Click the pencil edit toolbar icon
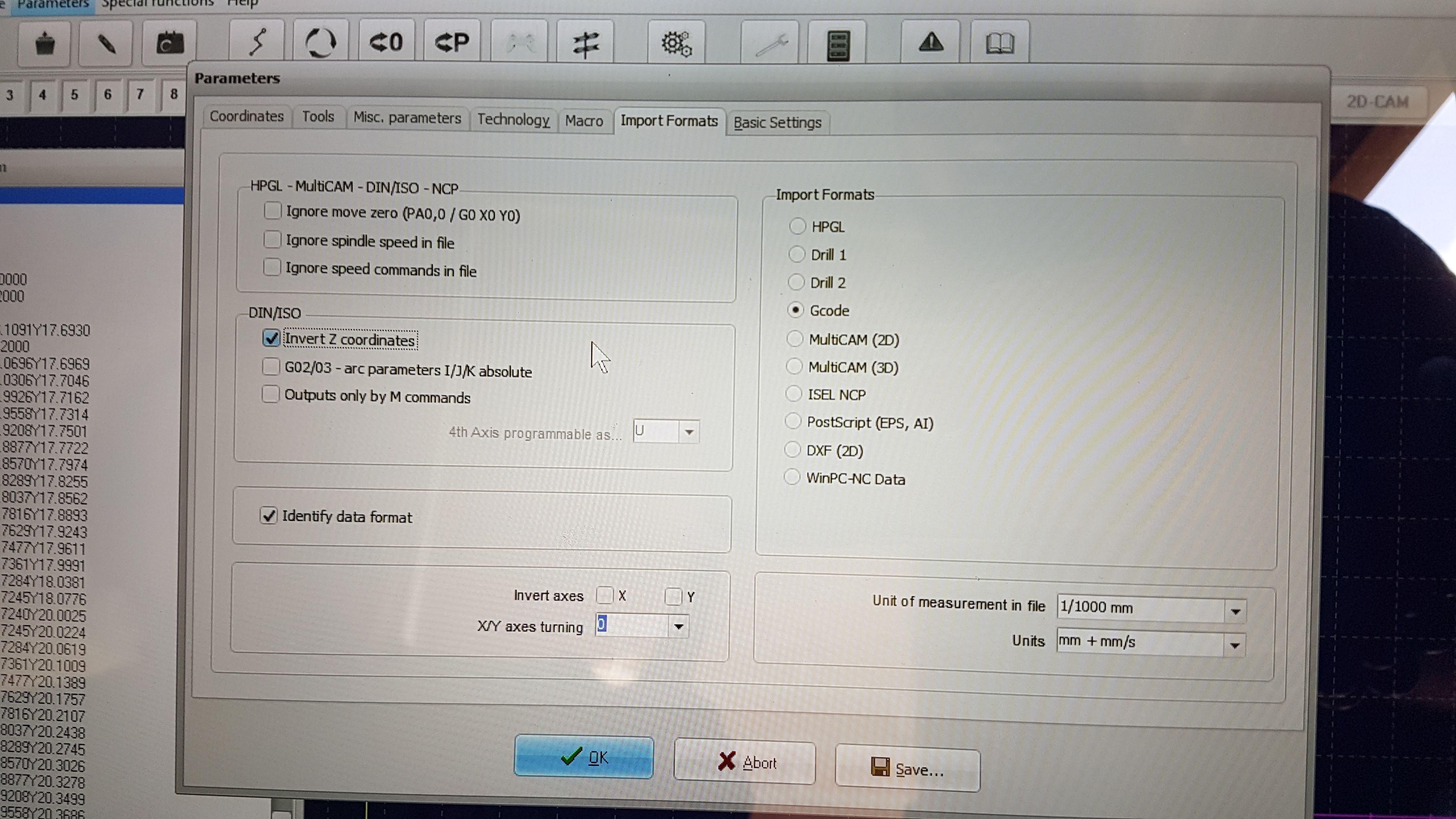 [x=106, y=44]
